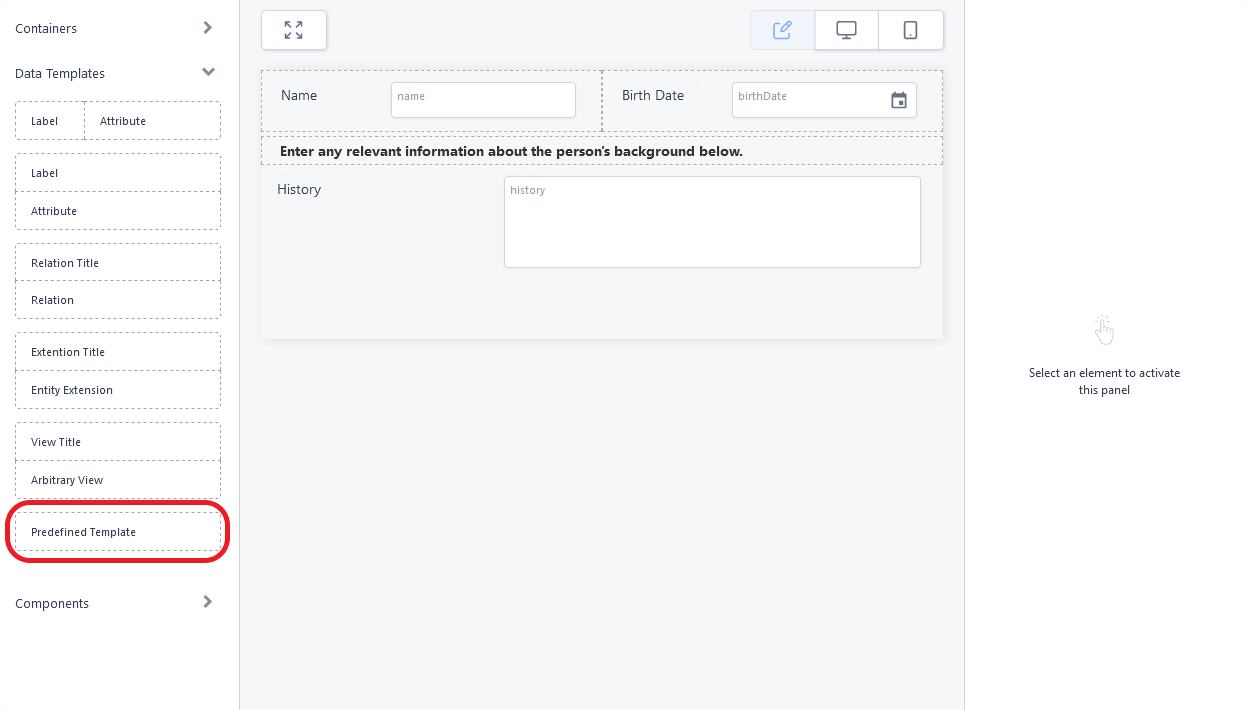Expand the Containers section
Screen dimensions: 1244x710
point(207,28)
